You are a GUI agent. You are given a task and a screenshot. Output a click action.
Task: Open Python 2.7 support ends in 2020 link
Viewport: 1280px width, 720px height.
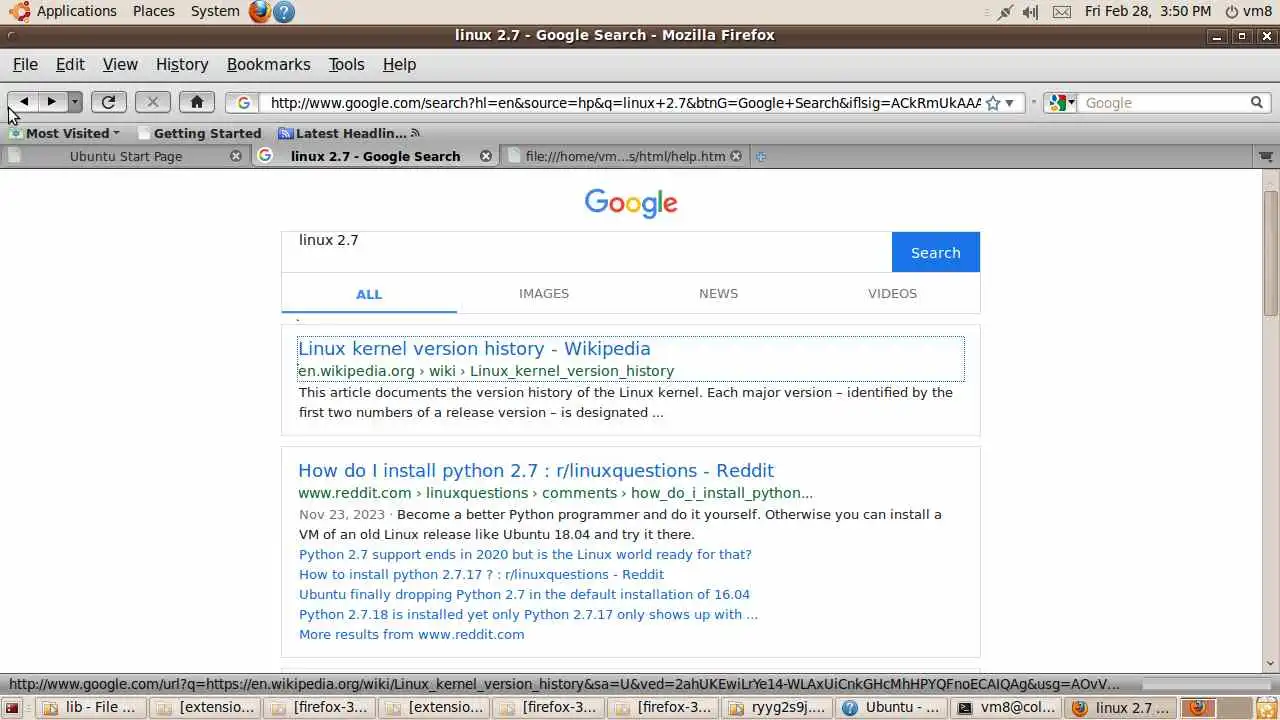[525, 554]
